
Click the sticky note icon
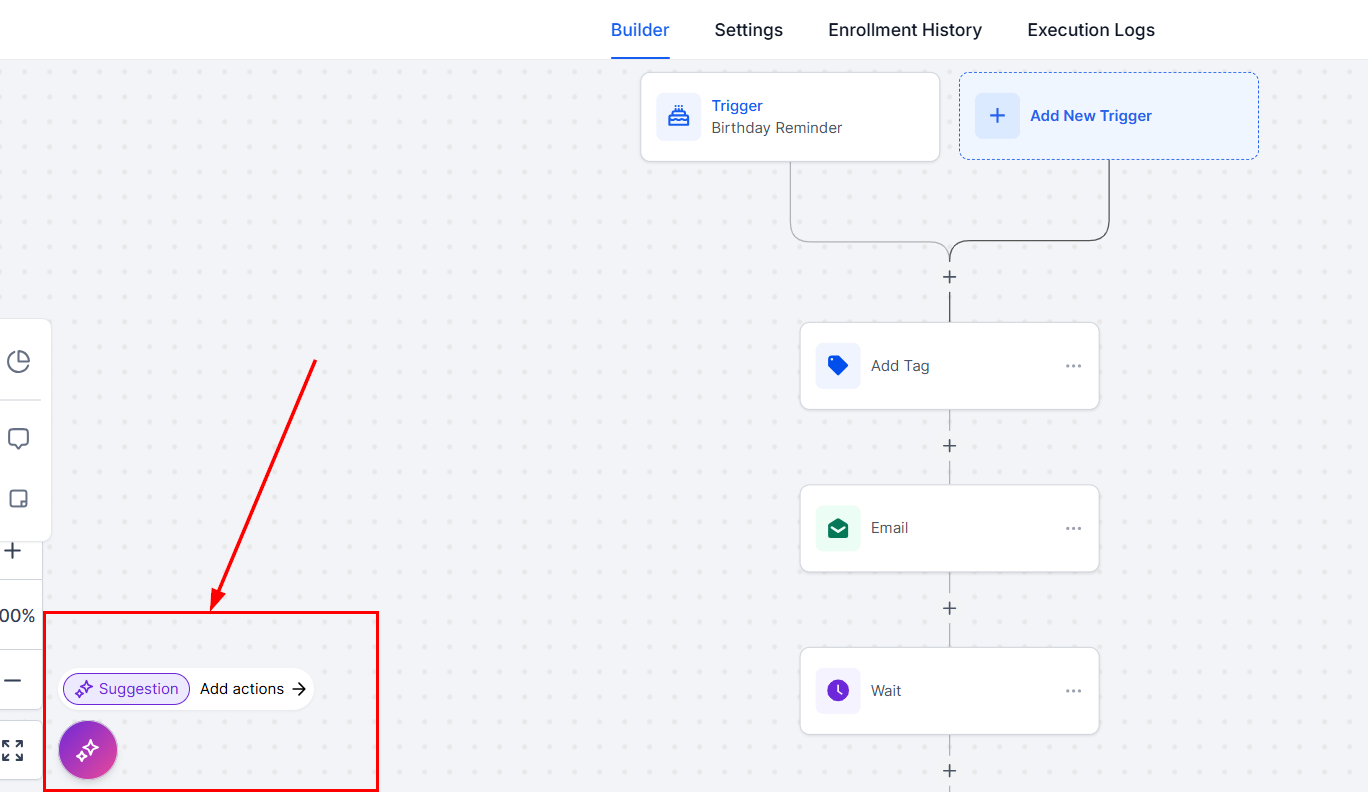click(x=18, y=498)
